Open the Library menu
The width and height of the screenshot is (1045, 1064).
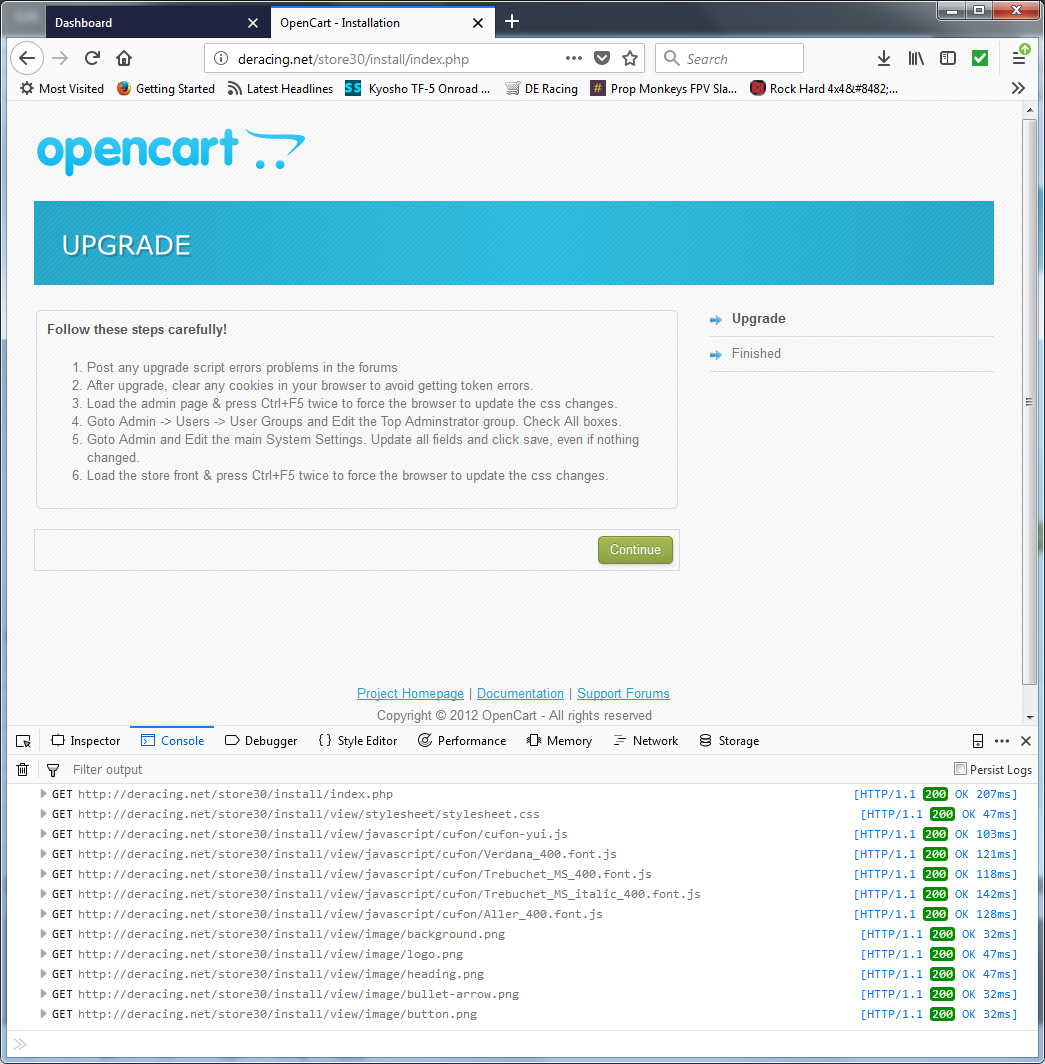(916, 58)
